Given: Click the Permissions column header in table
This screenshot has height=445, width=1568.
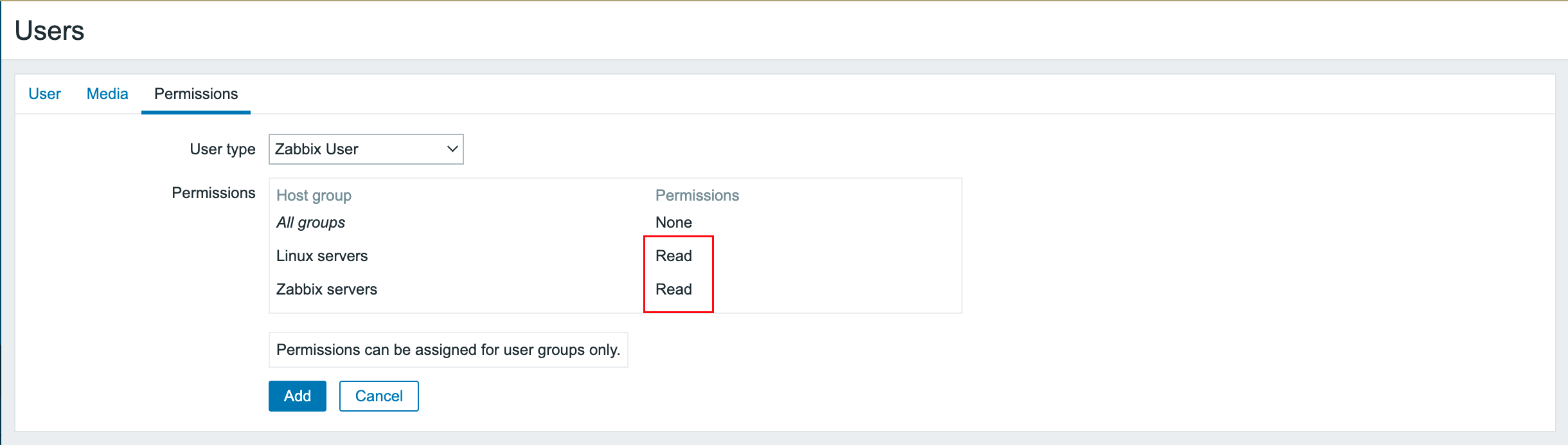Looking at the screenshot, I should point(697,195).
